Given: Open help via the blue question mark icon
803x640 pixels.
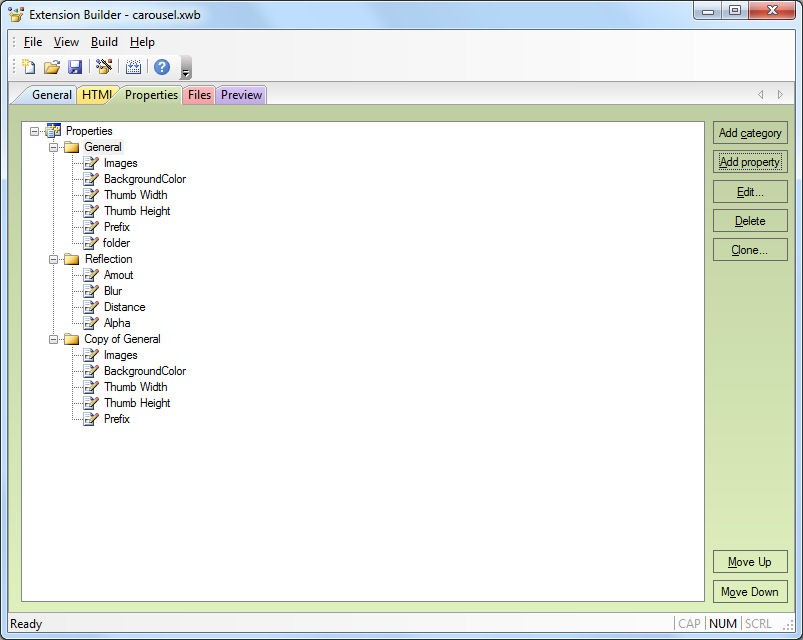Looking at the screenshot, I should 162,67.
